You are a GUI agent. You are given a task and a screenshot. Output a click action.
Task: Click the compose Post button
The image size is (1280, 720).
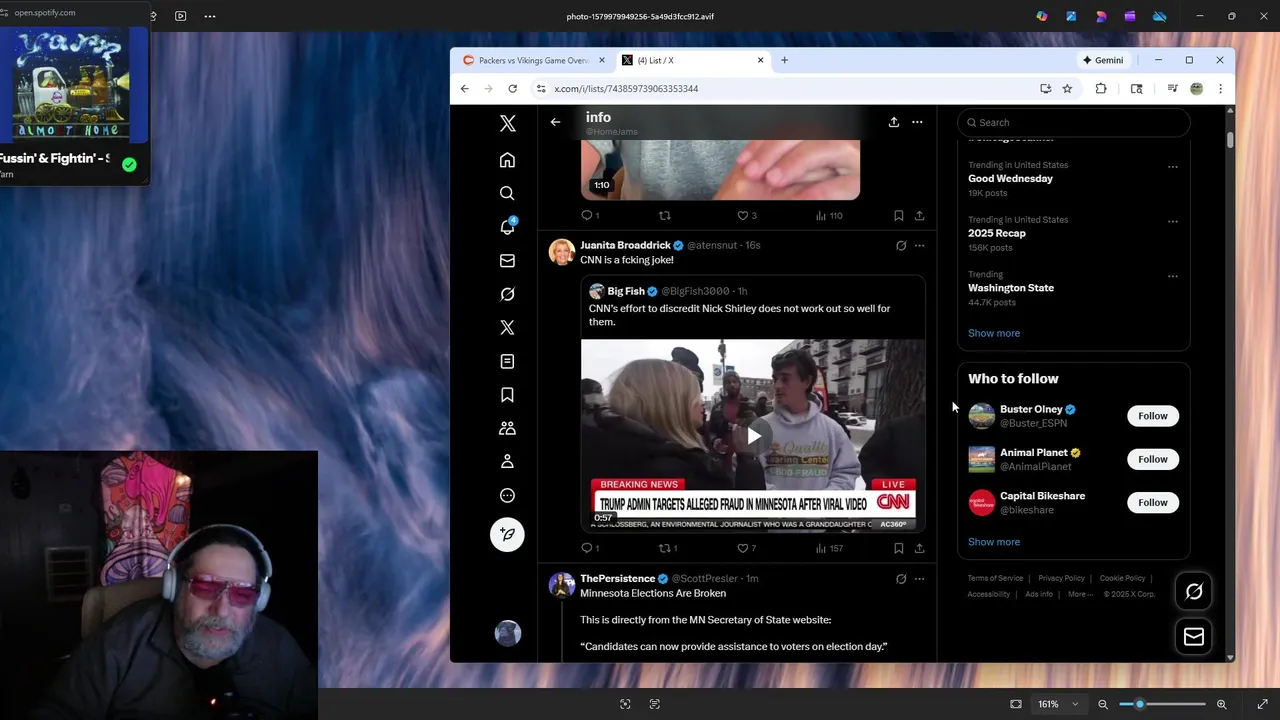507,534
